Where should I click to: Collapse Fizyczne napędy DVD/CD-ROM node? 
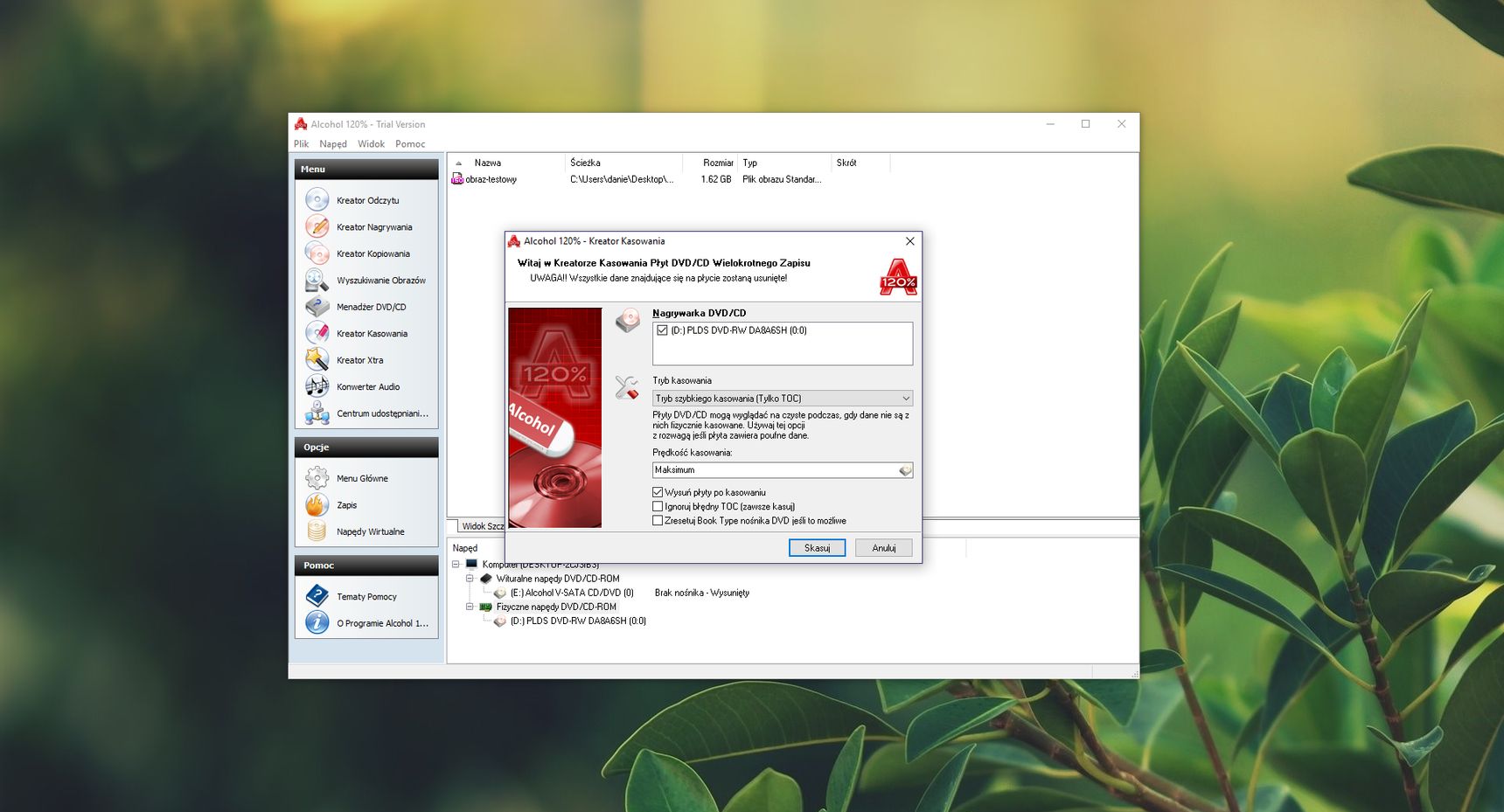point(470,607)
